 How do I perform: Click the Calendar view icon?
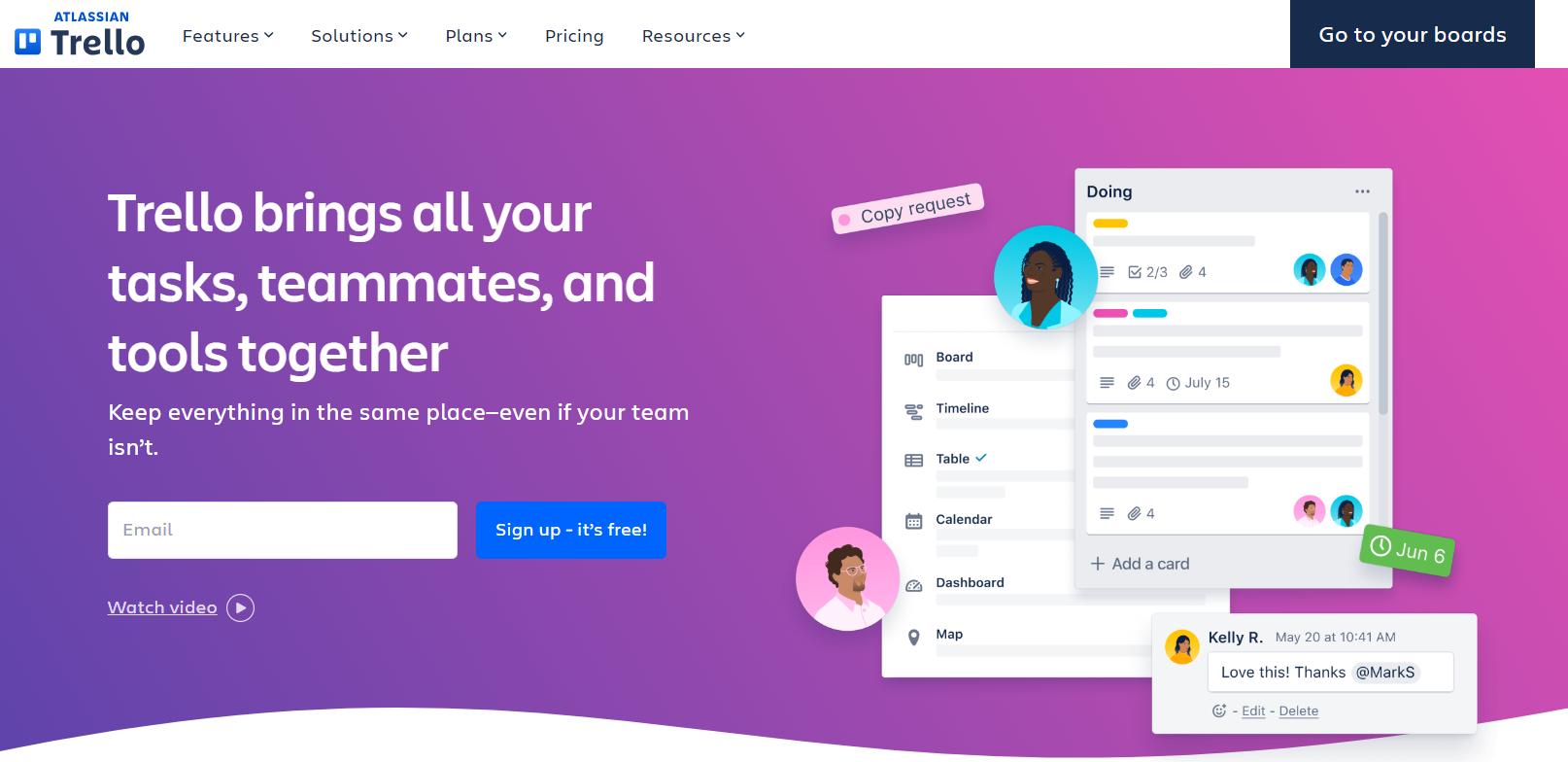pyautogui.click(x=913, y=521)
